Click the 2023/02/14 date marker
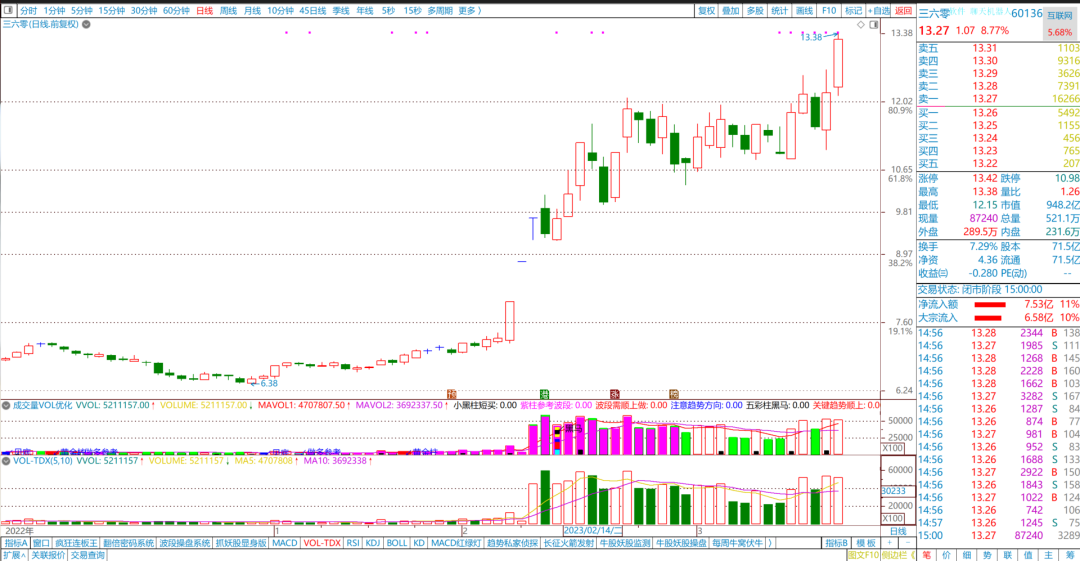The image size is (1080, 561). [592, 531]
